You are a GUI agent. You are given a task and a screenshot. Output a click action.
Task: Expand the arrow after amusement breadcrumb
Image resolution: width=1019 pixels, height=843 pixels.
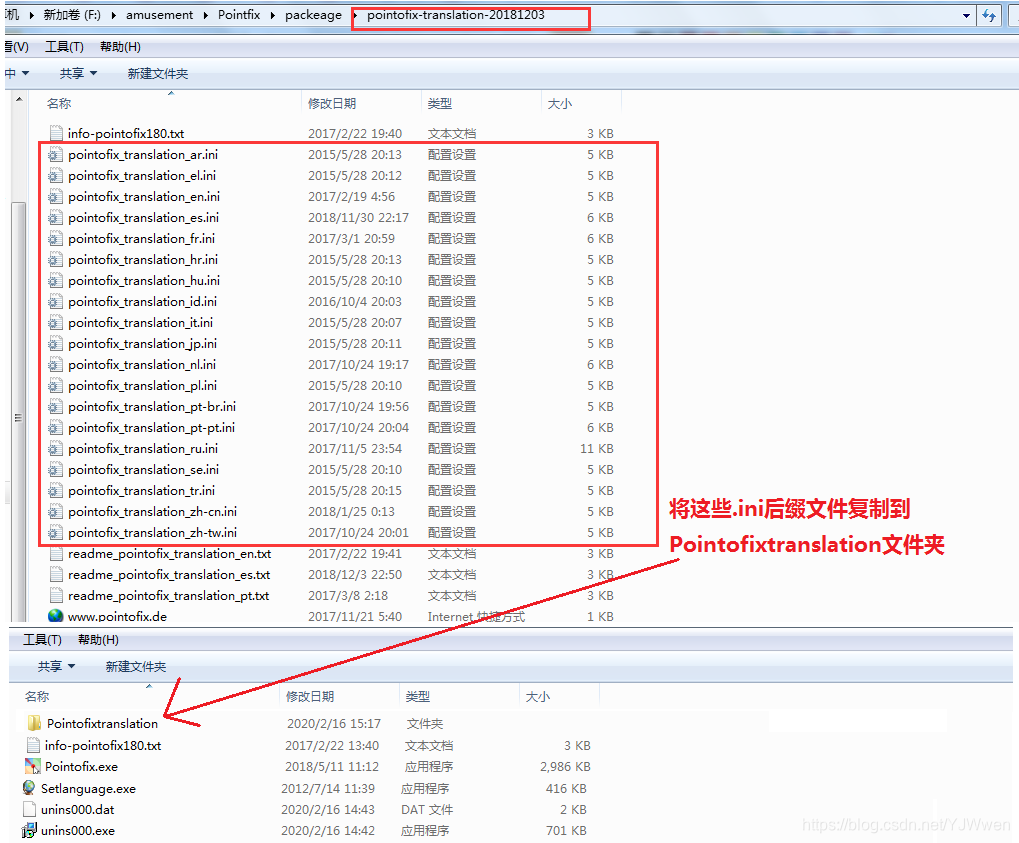(205, 15)
